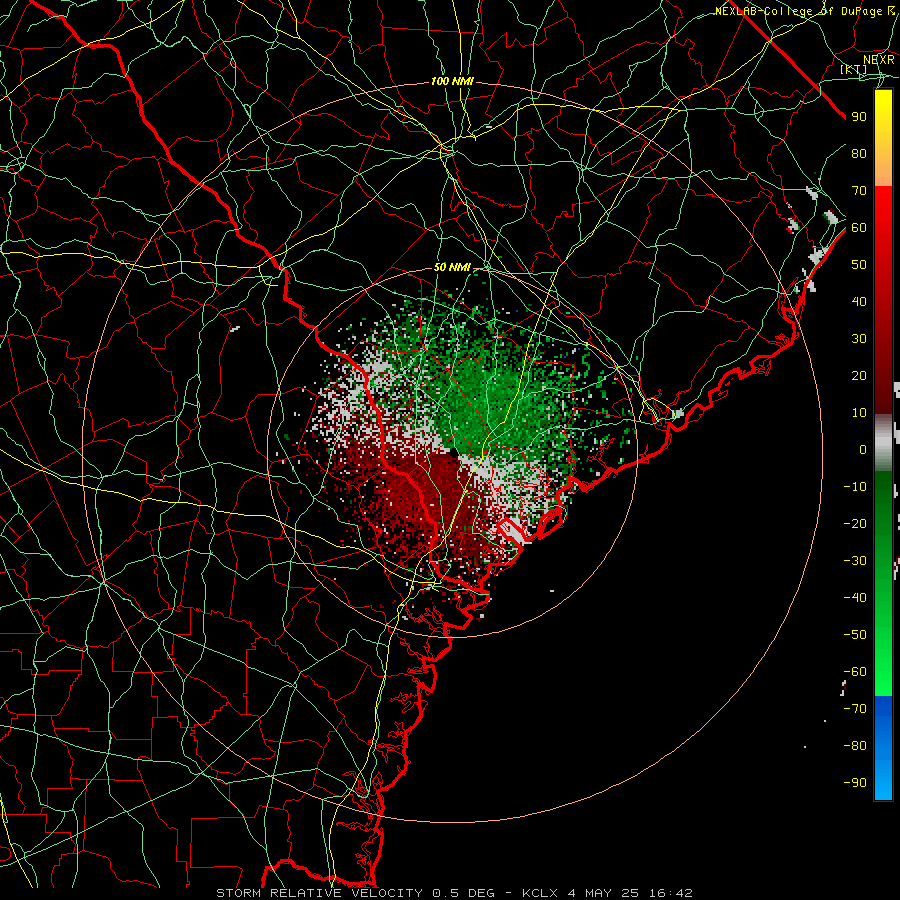Click "STORM RELATIVE VELOCITY" in the footer caption
900x900 pixels.
point(319,893)
